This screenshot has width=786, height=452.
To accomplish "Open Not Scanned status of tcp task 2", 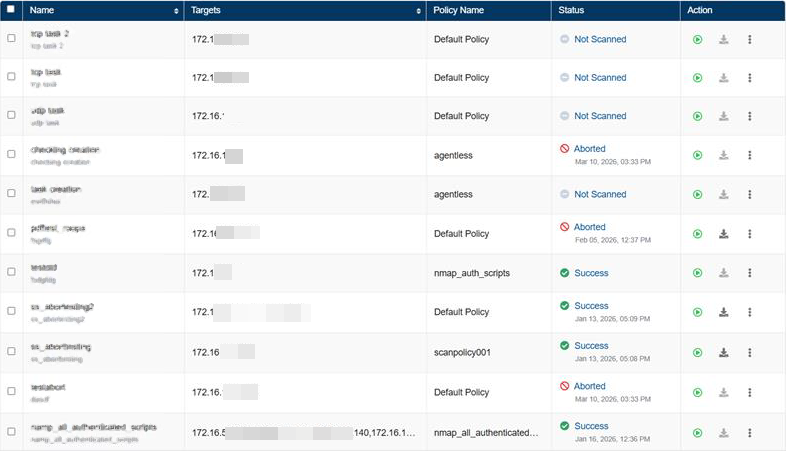I will (600, 39).
